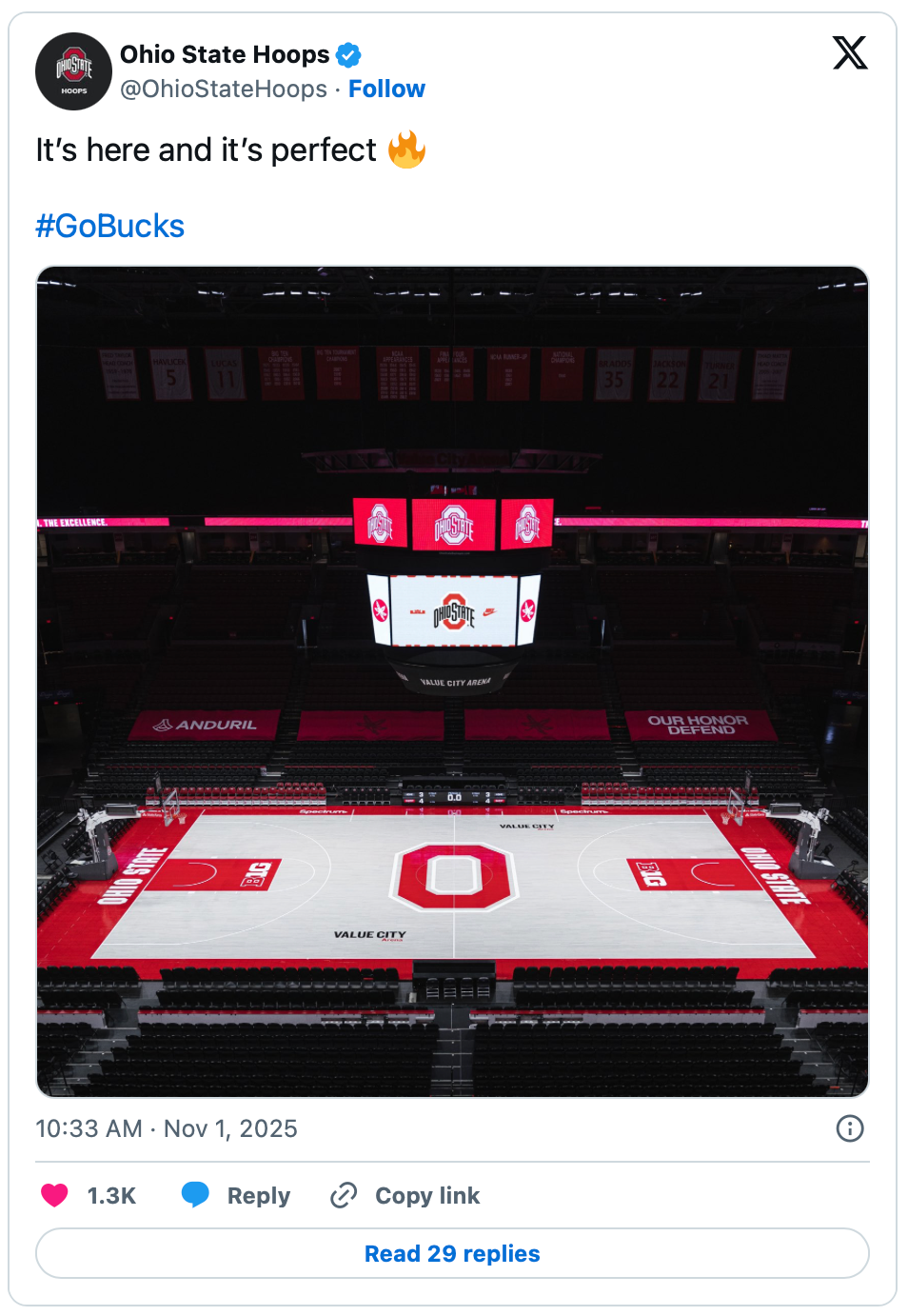Like the post with the heart icon

click(x=55, y=1195)
